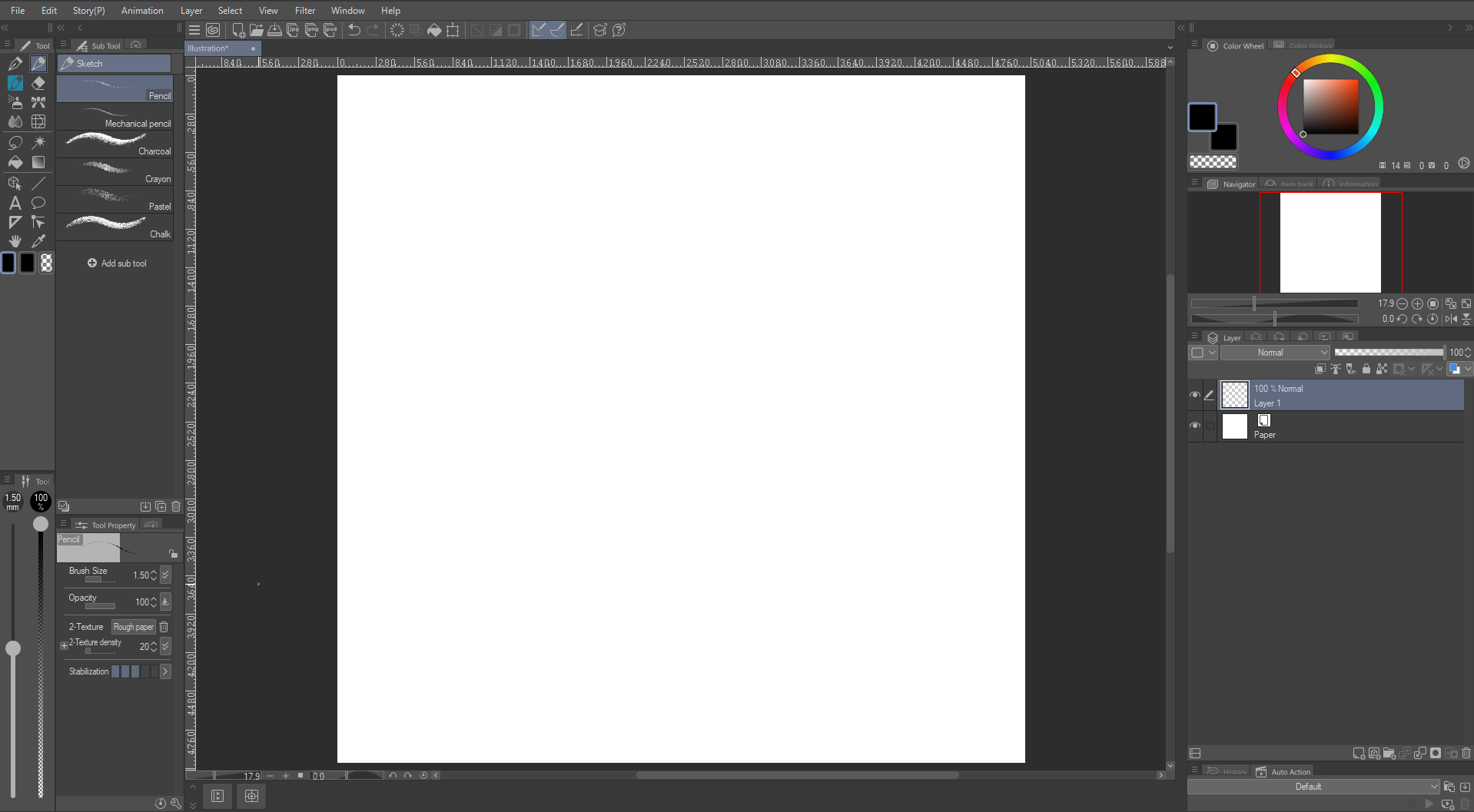Open the canvas tab list chevron above the ruler
The height and width of the screenshot is (812, 1474).
click(1170, 48)
